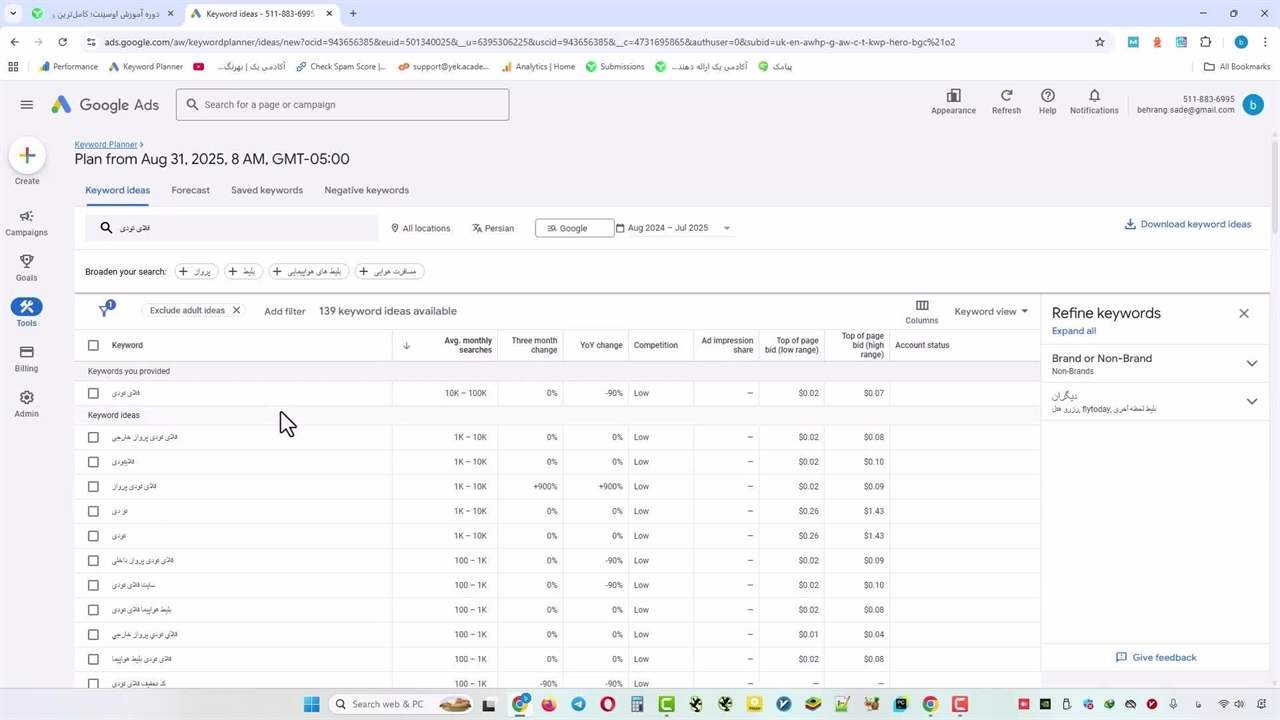The image size is (1280, 720).
Task: Open the Help icon in header
Action: 1047,97
